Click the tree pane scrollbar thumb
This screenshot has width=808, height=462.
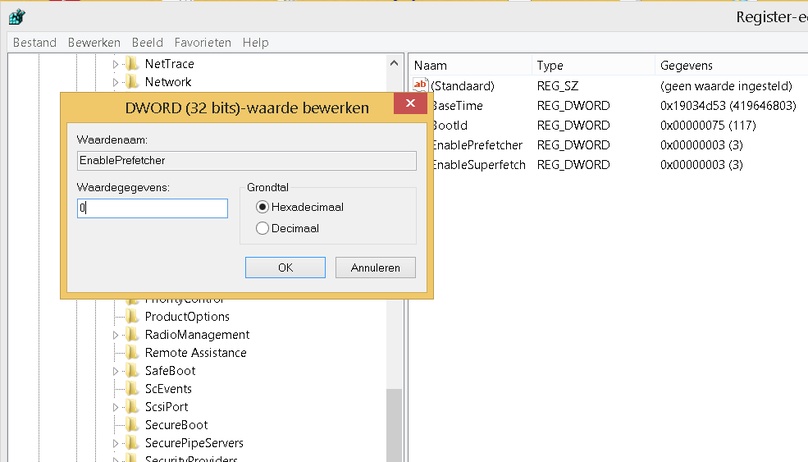click(394, 425)
